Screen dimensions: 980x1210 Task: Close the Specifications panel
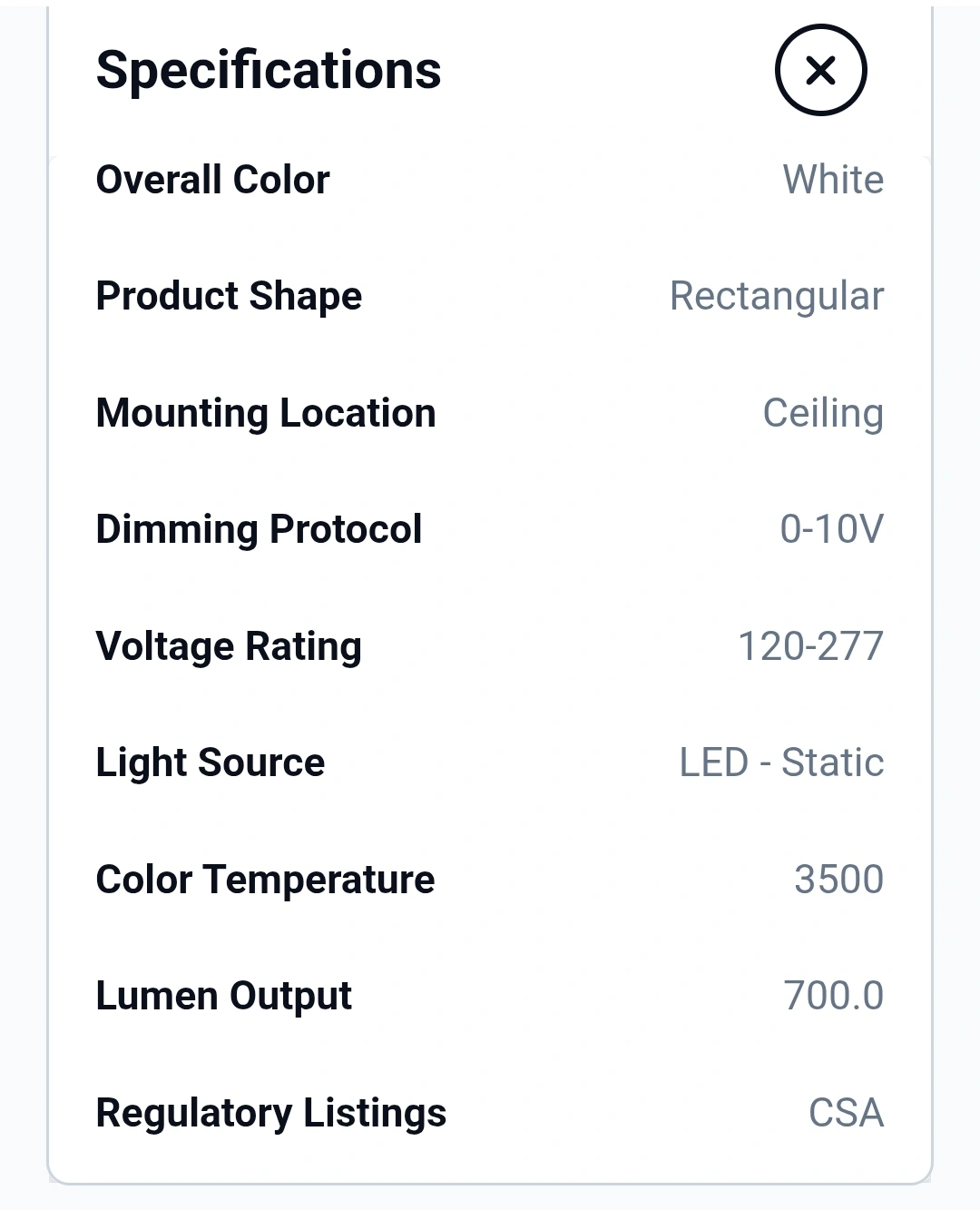(820, 70)
